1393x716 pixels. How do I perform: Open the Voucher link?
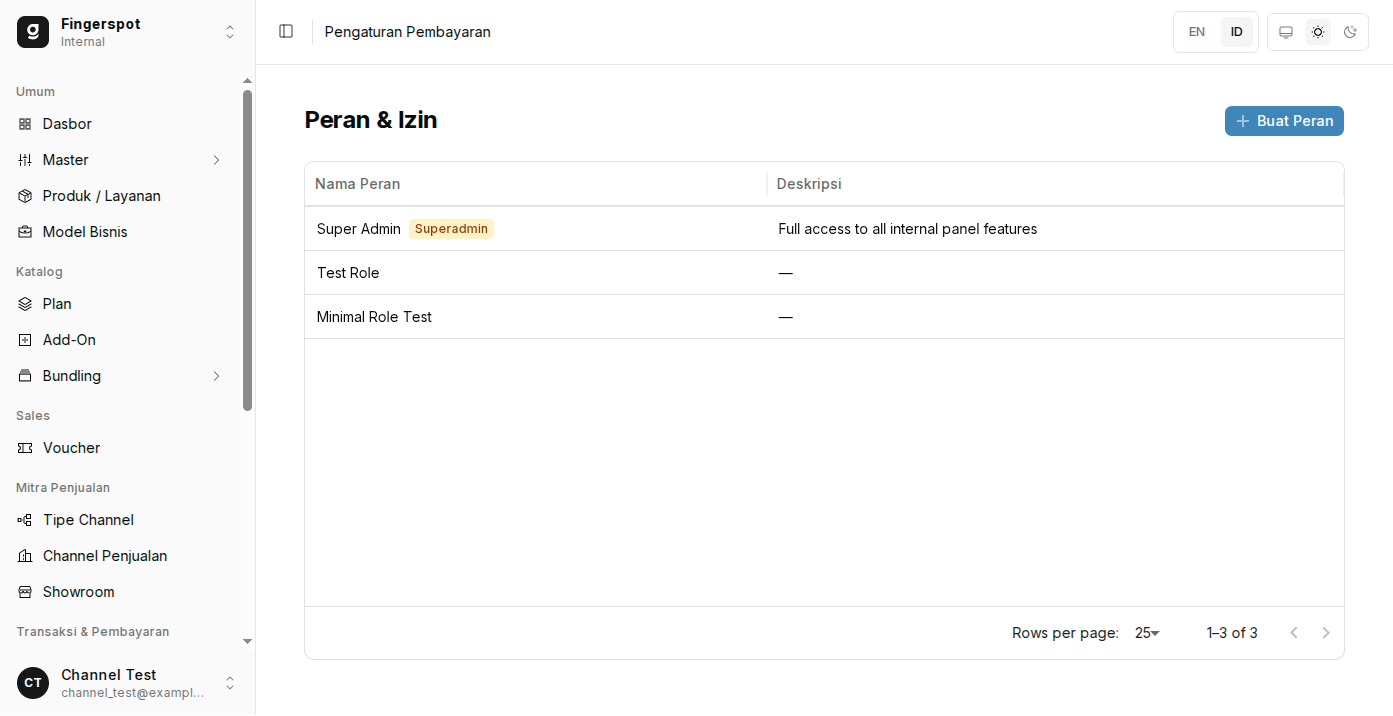tap(120, 448)
